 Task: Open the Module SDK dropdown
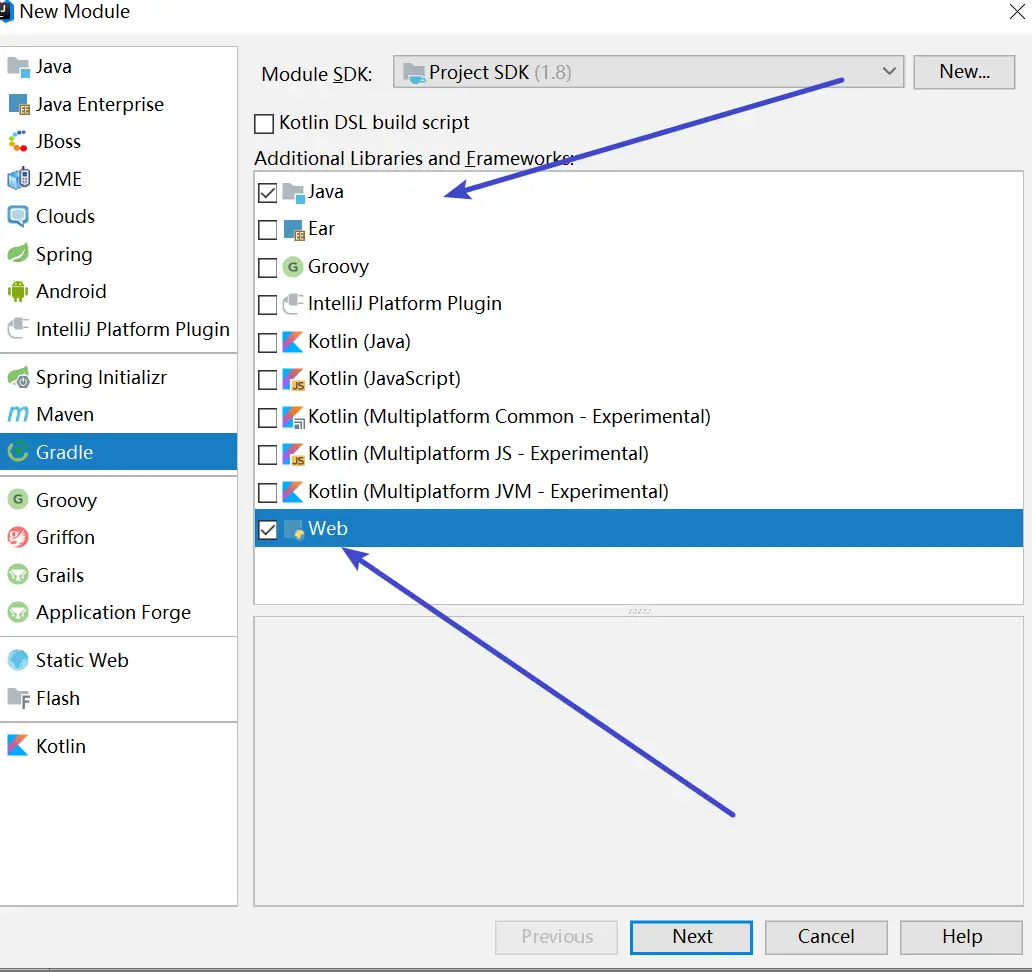pos(648,72)
